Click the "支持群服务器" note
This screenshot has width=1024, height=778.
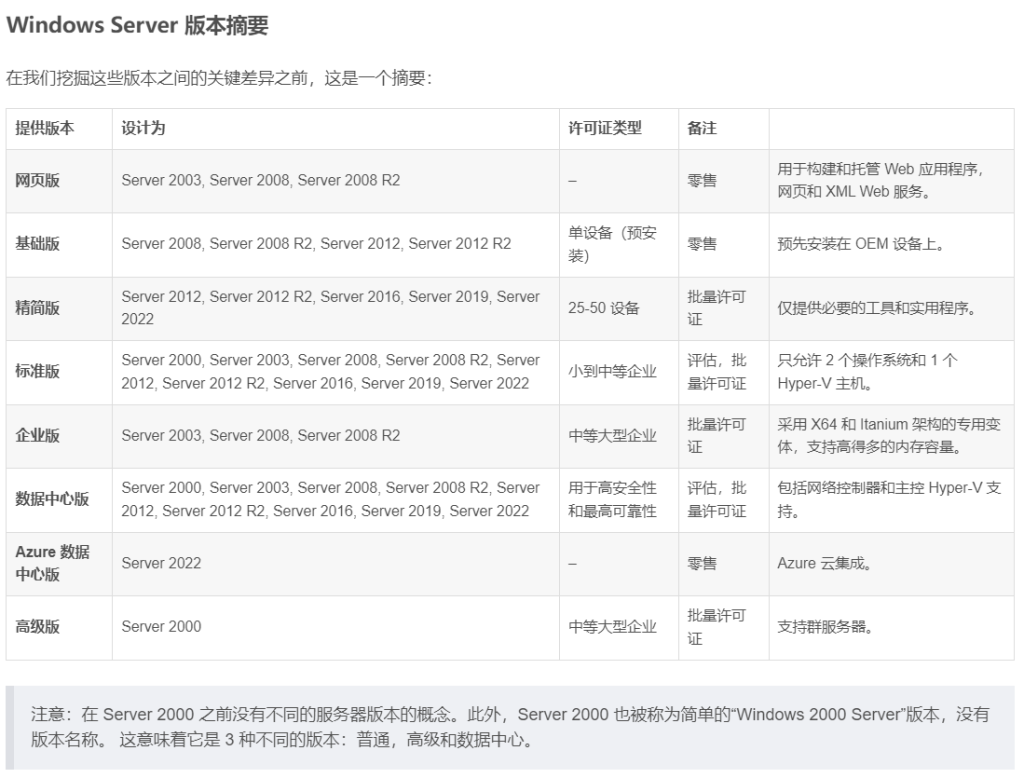pos(825,626)
